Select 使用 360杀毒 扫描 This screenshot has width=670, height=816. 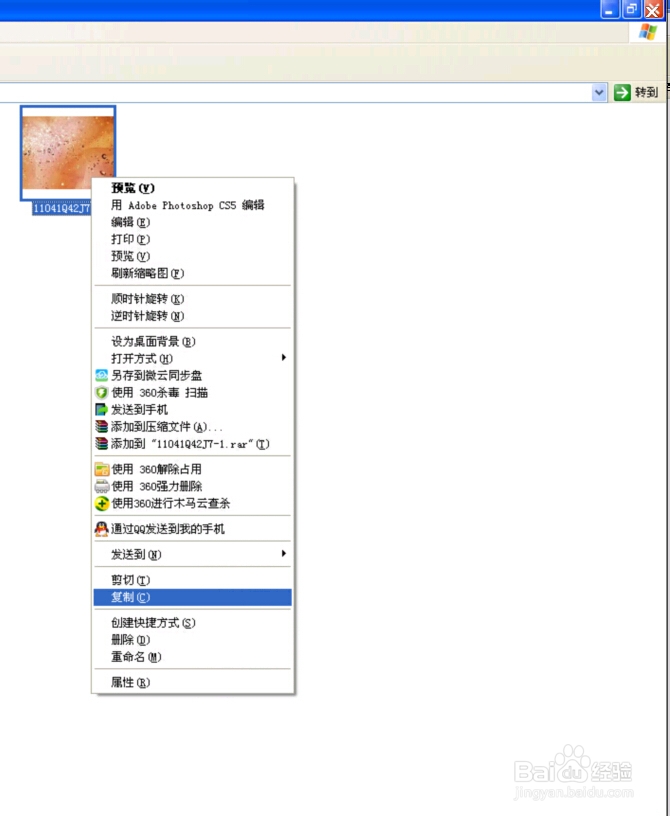pyautogui.click(x=193, y=392)
